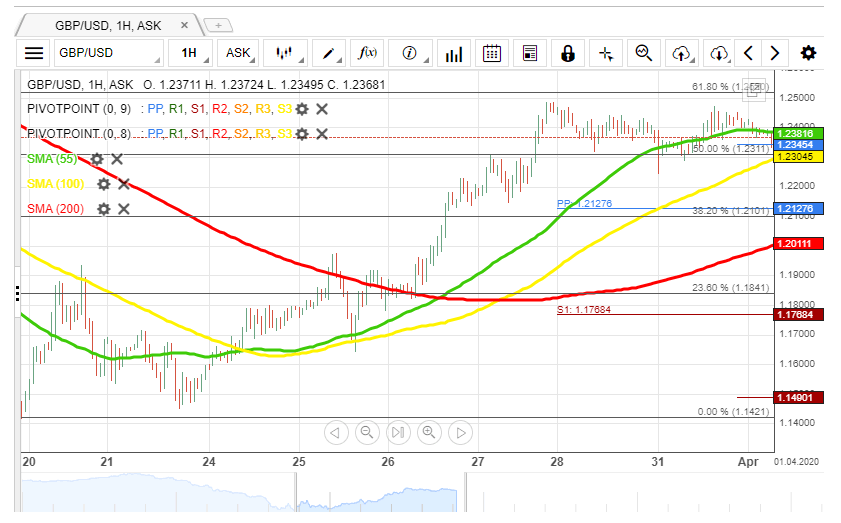
Task: Activate the crosshair cursor tool
Action: point(606,53)
